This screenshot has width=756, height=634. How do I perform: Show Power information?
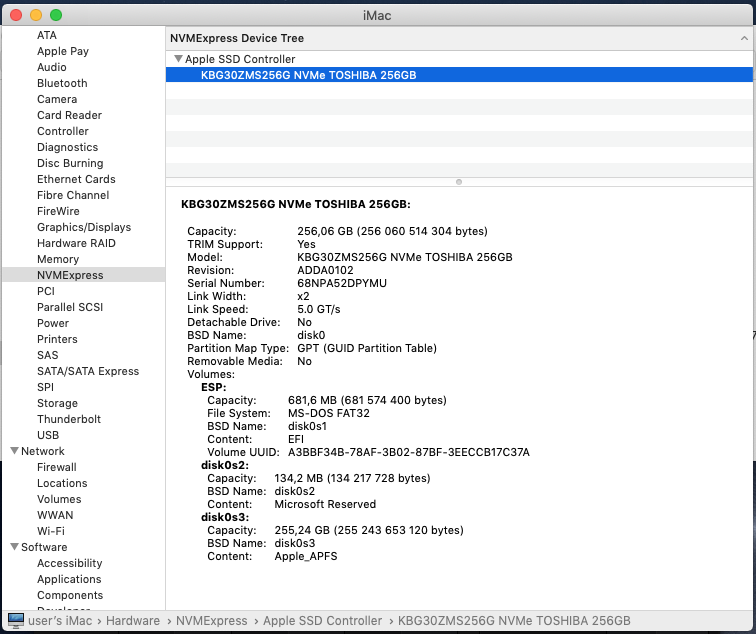click(x=53, y=323)
